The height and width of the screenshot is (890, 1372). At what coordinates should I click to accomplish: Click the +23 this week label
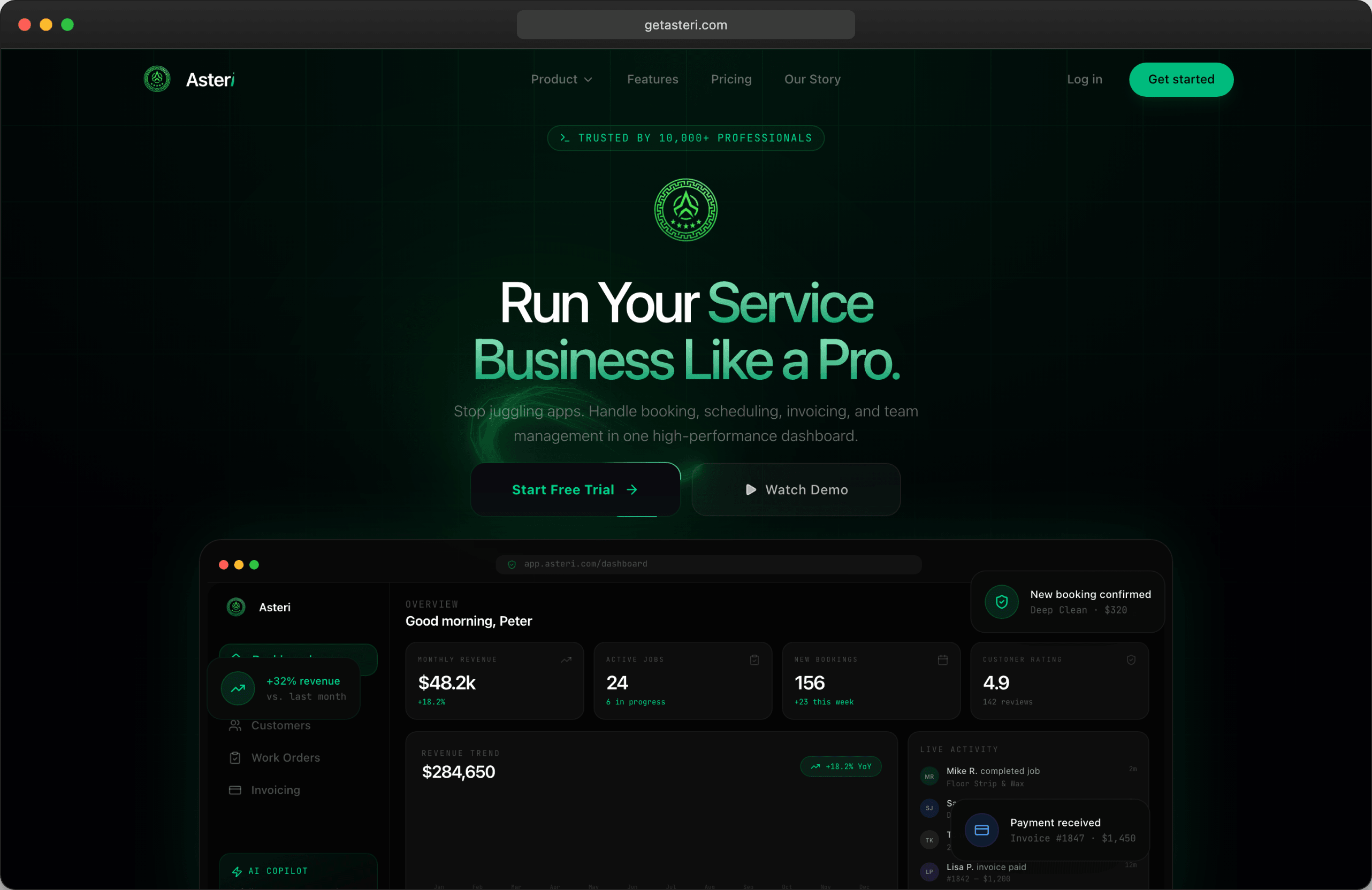pyautogui.click(x=824, y=702)
